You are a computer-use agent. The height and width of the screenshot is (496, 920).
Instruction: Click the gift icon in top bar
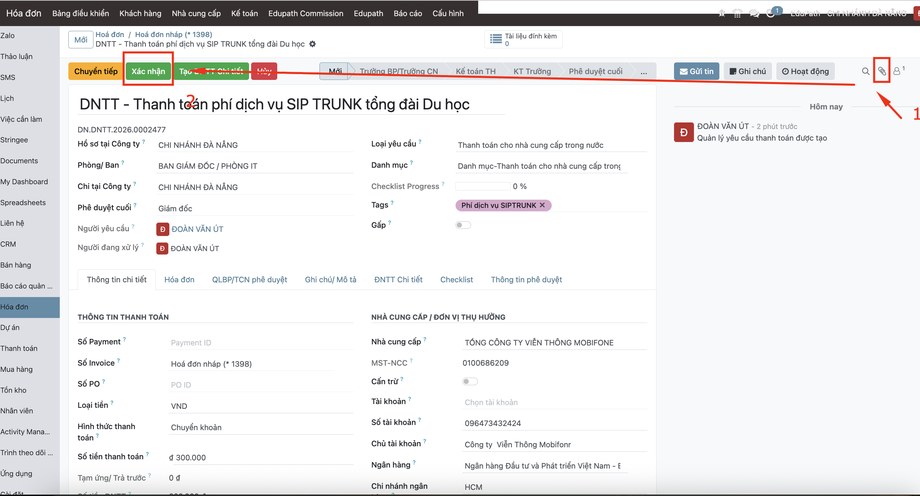coord(738,14)
